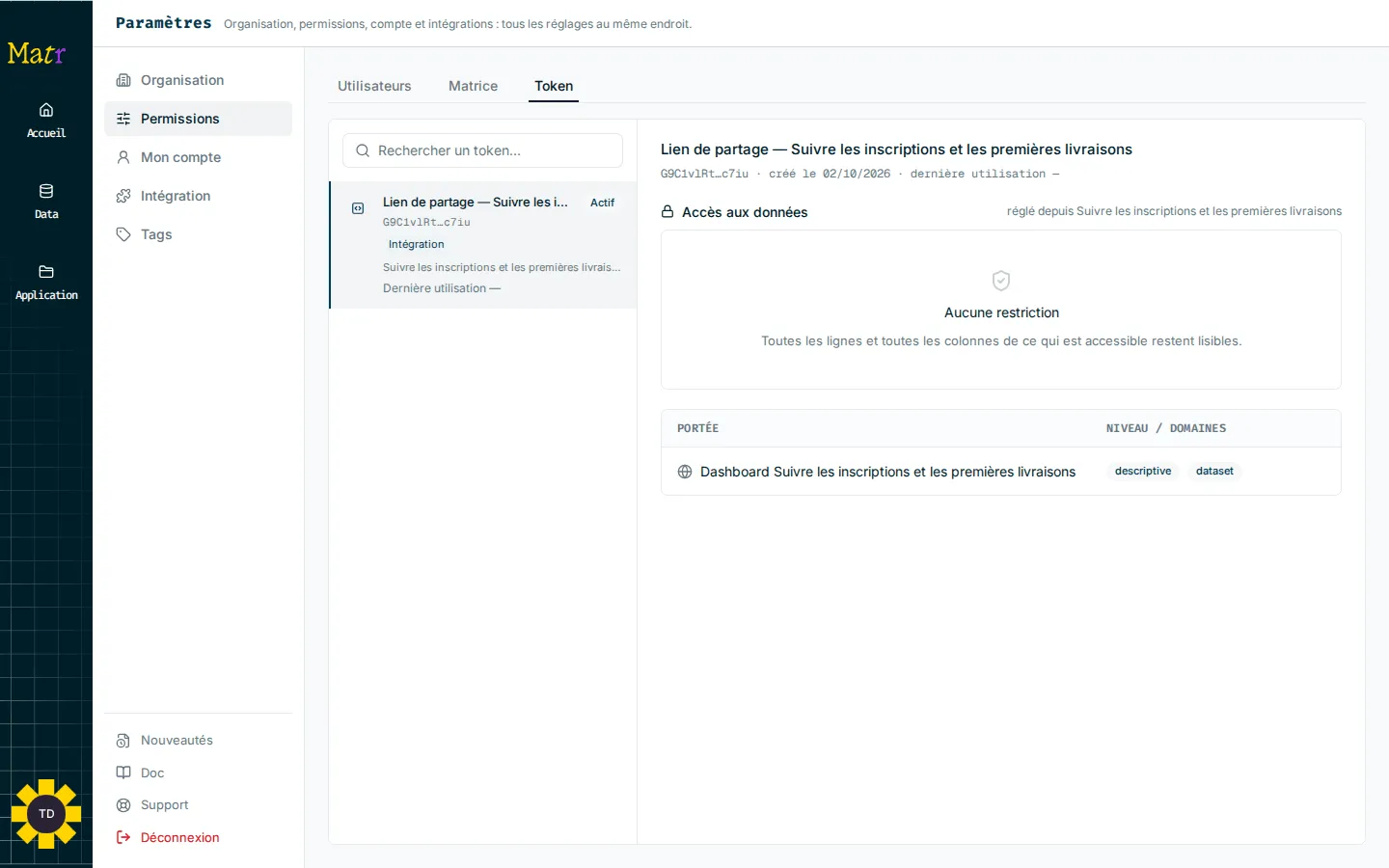Click the lock icon by Accès aux données

(667, 211)
